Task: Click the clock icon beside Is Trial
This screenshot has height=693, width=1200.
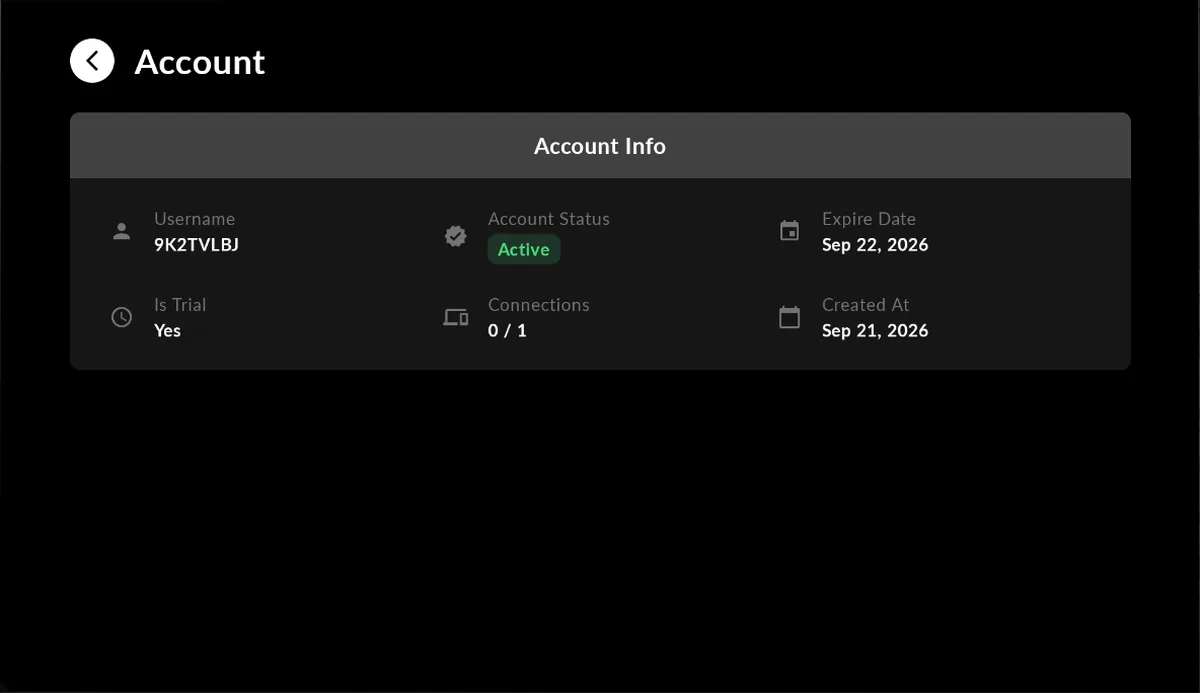Action: (x=121, y=317)
